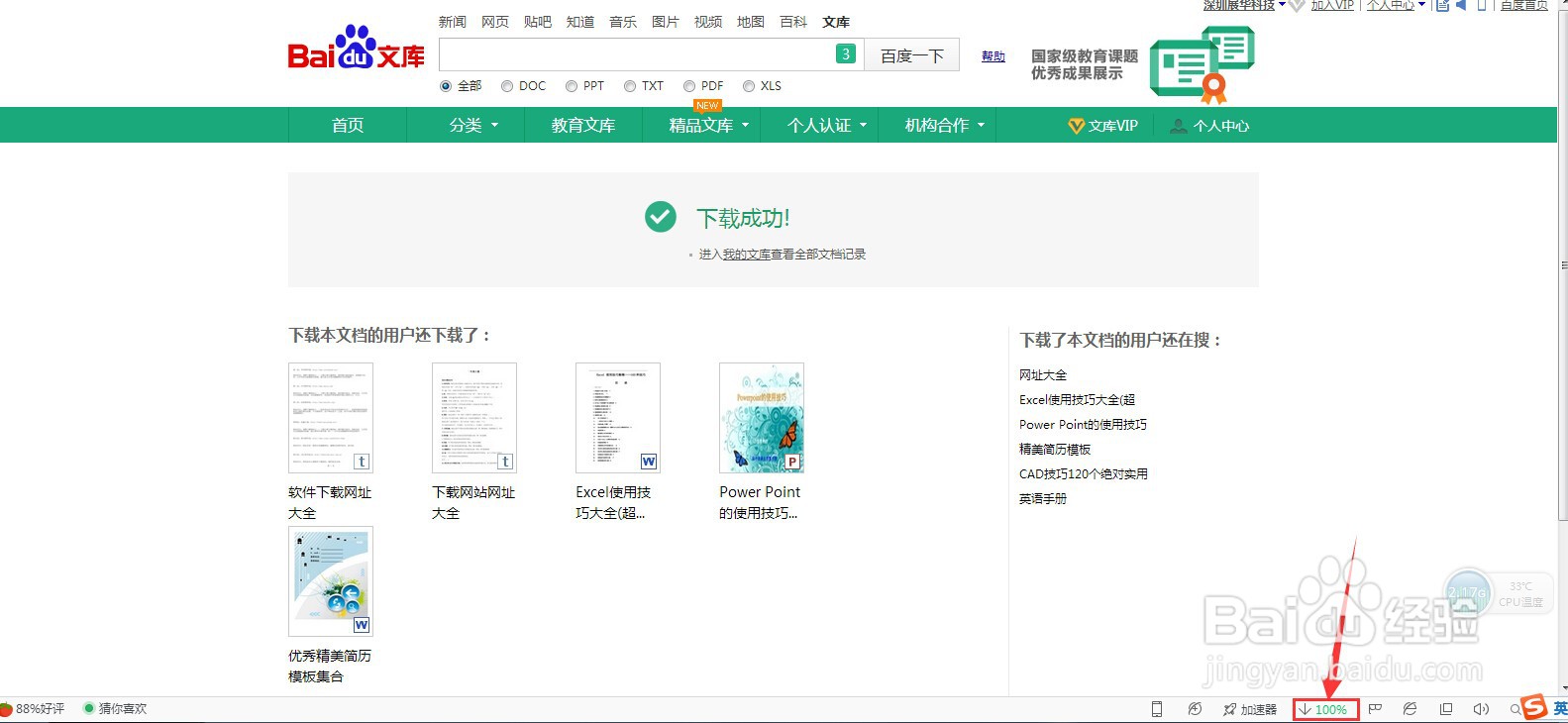Go to 首页 in green navigation bar
Viewport: 1568px width, 723px height.
348,125
